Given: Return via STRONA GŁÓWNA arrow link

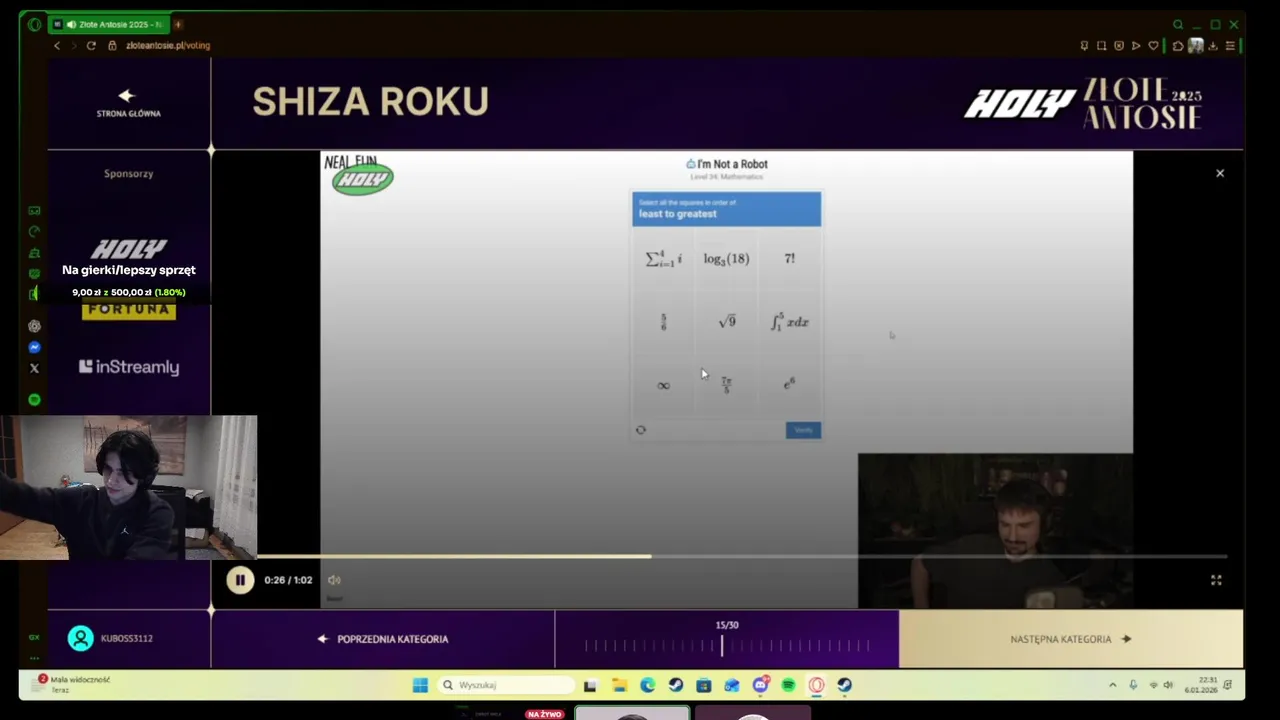Looking at the screenshot, I should coord(128,103).
